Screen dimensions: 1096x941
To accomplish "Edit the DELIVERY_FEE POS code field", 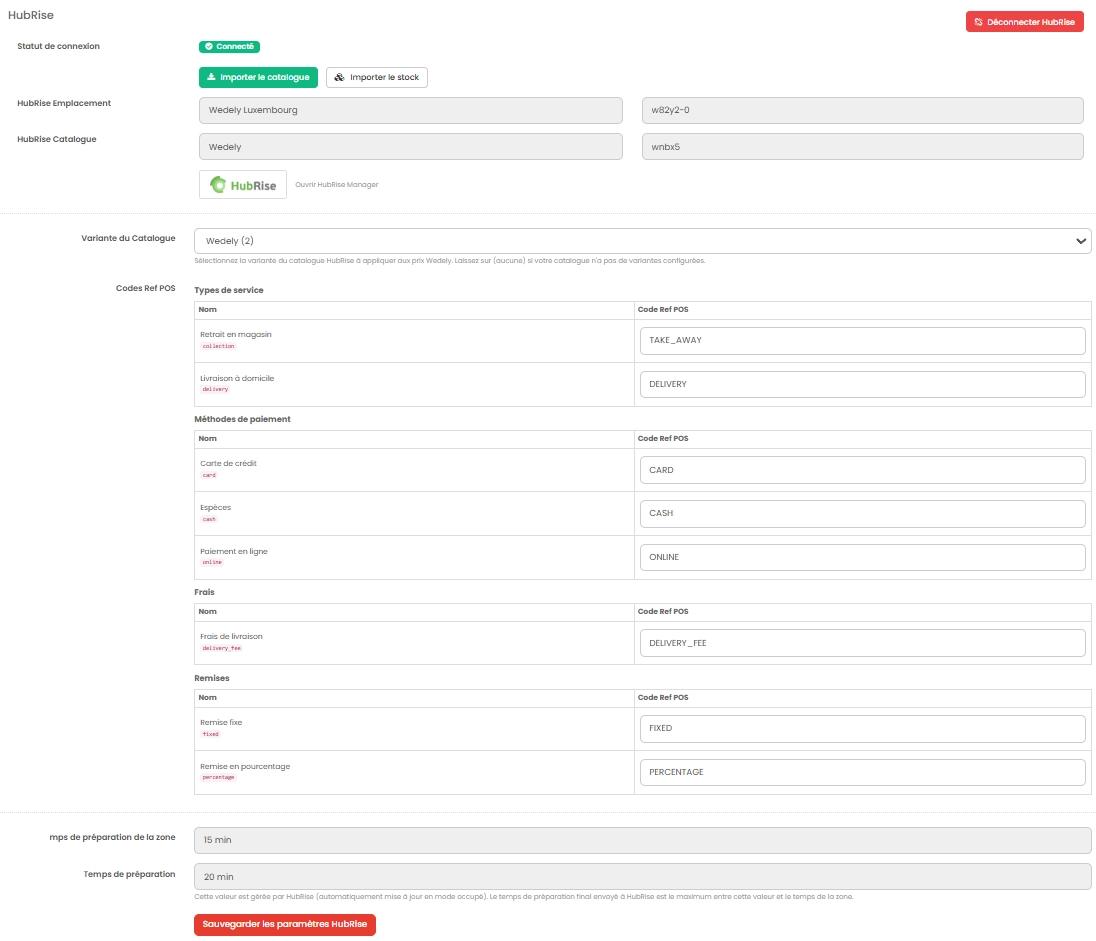I will [x=863, y=643].
